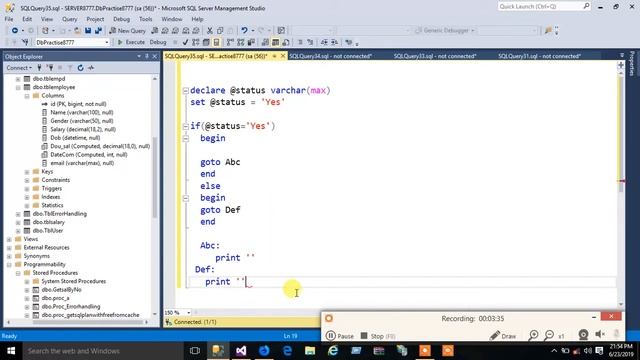This screenshot has width=640, height=360.
Task: Click the Refresh icon in Object Explorer
Action: (80, 68)
